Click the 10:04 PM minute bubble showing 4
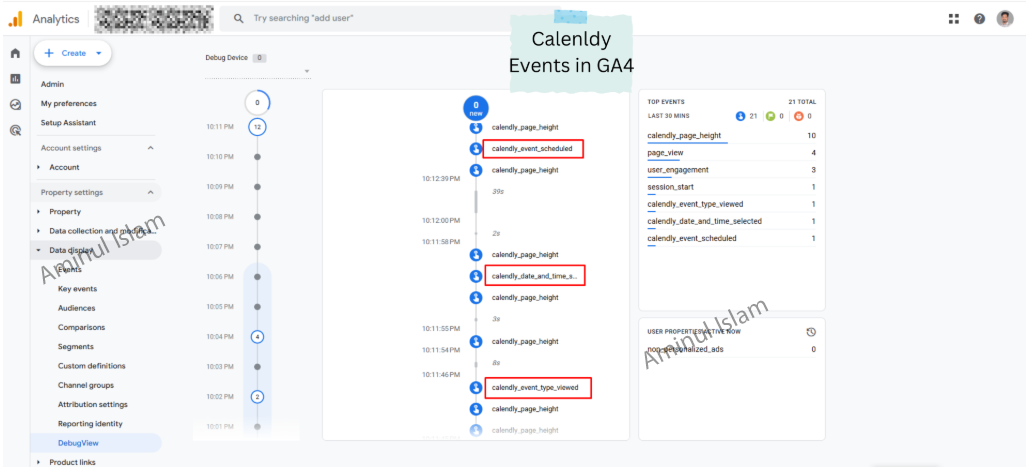 click(x=257, y=337)
